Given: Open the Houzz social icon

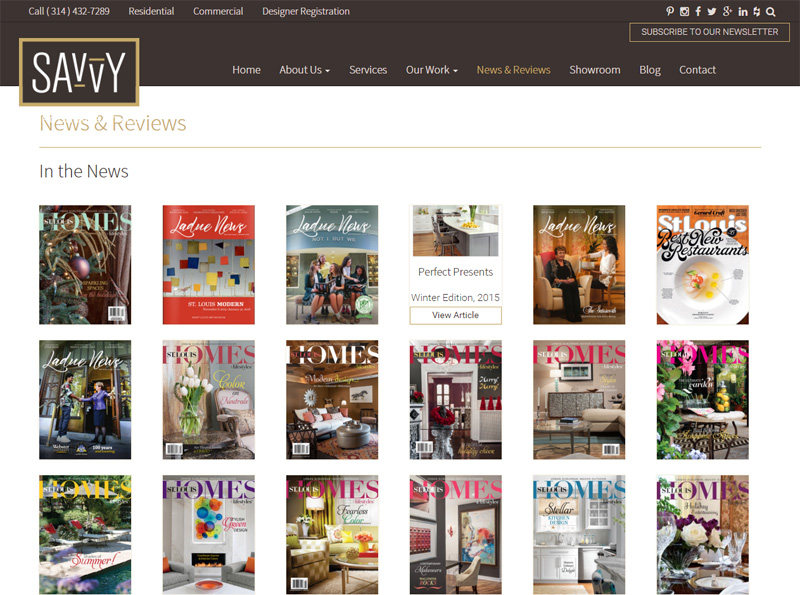Looking at the screenshot, I should click(757, 11).
